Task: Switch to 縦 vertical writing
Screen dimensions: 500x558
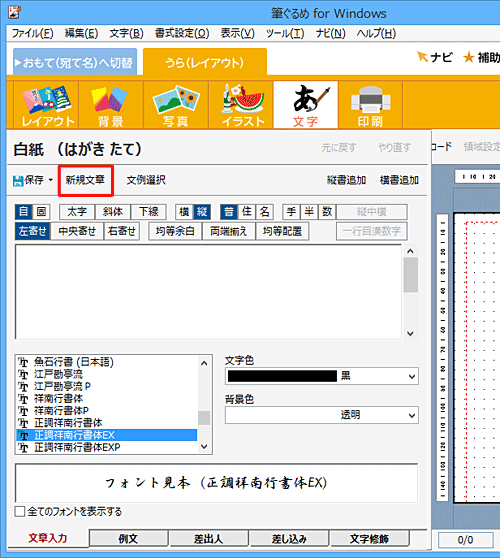Action: pos(202,212)
